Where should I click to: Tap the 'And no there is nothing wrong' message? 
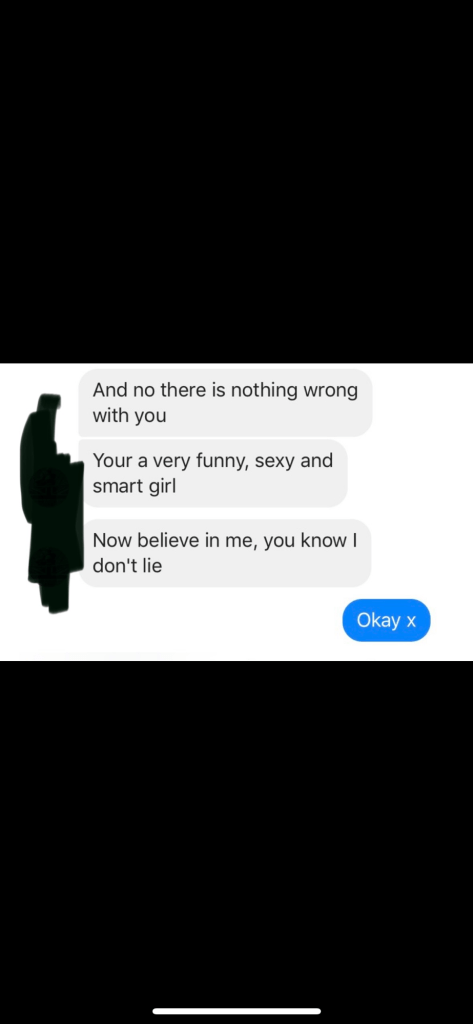225,402
